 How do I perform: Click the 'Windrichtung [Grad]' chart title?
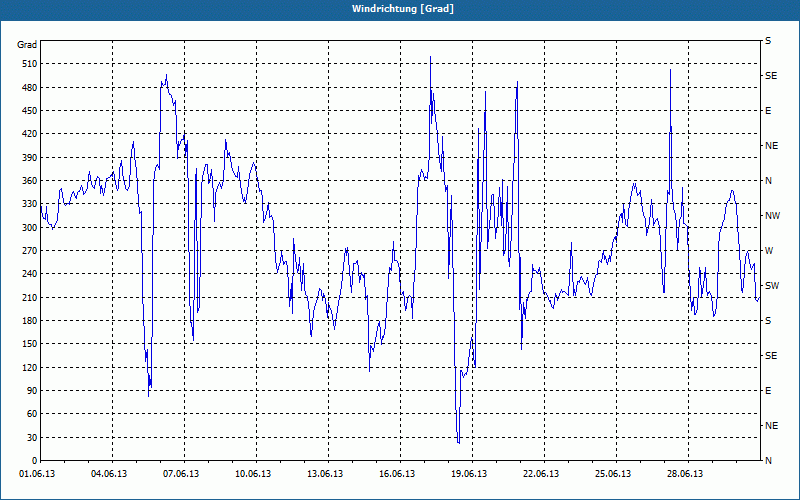click(x=403, y=9)
